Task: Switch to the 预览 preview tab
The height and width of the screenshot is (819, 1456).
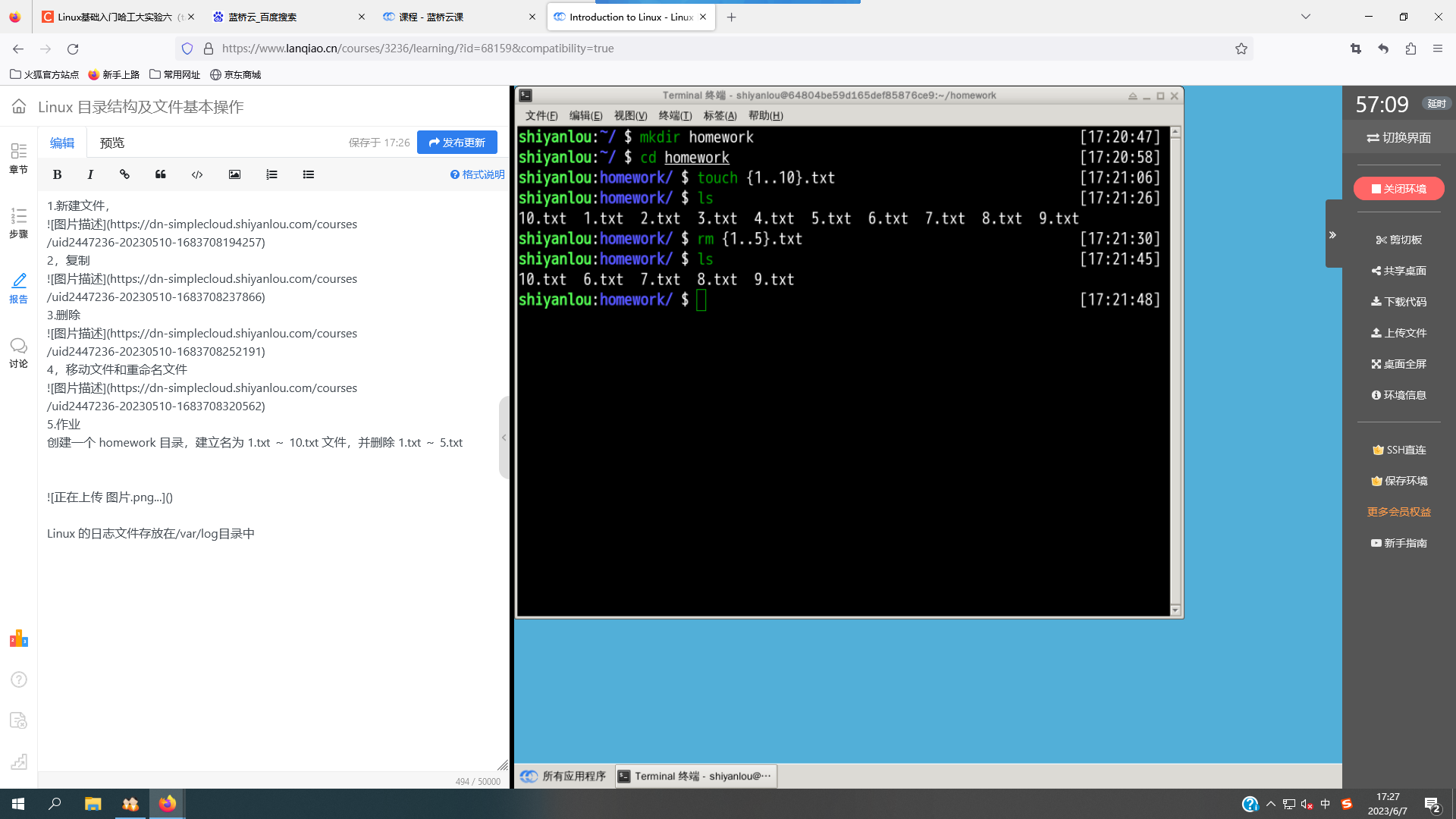Action: [x=112, y=143]
